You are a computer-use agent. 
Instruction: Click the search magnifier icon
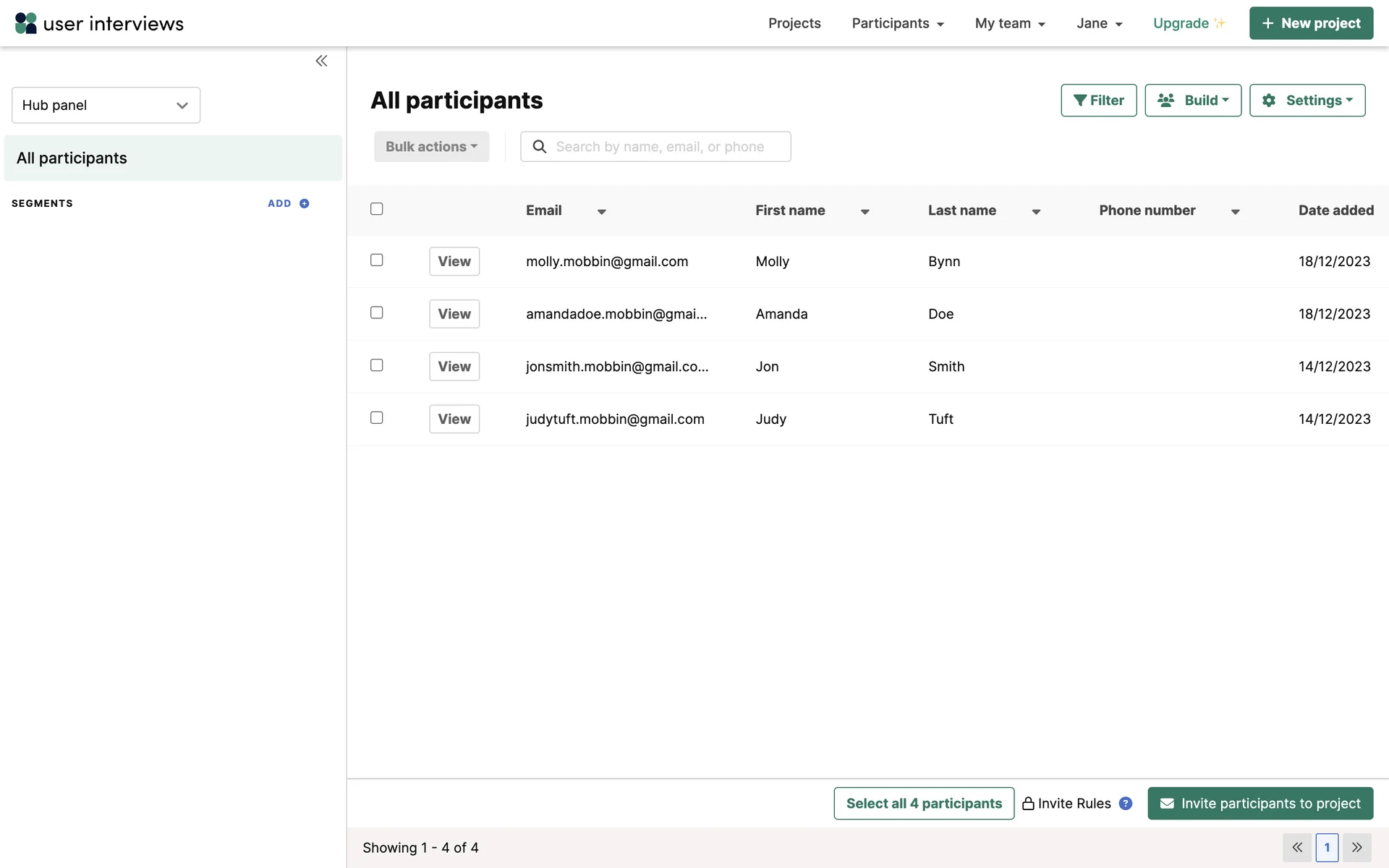539,147
